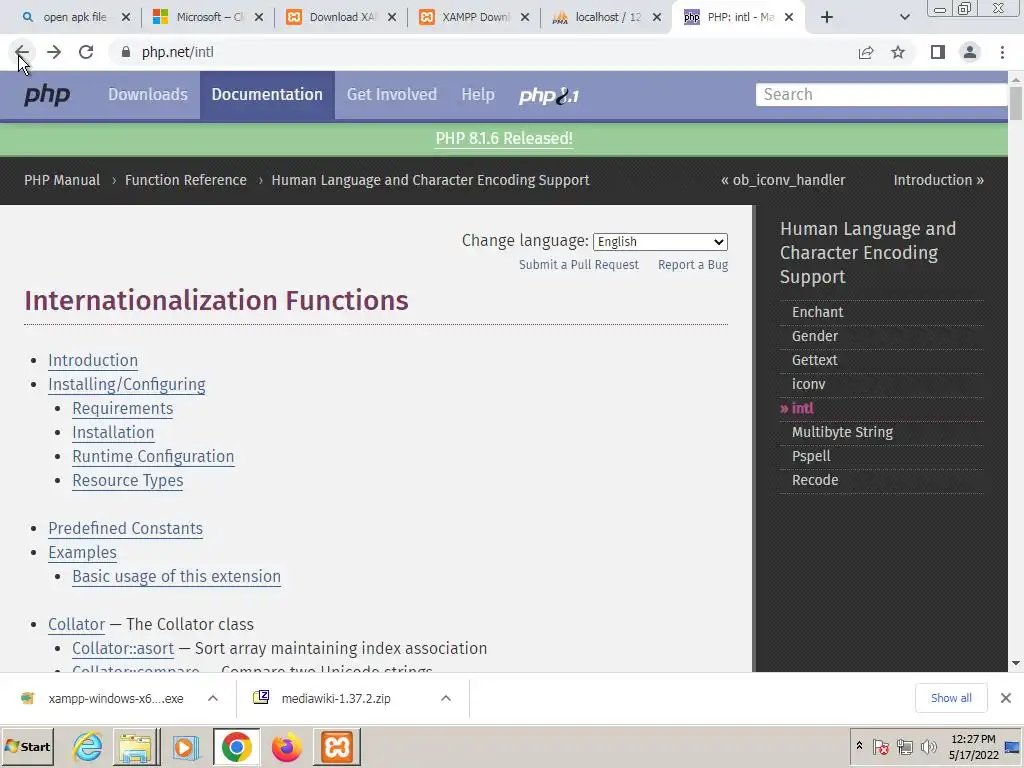Close the 'open apk file' tab
1024x768 pixels.
(126, 17)
